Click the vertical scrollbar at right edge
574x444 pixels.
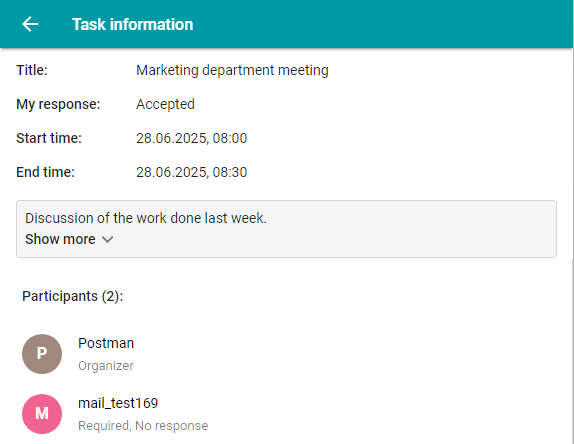click(573, 245)
